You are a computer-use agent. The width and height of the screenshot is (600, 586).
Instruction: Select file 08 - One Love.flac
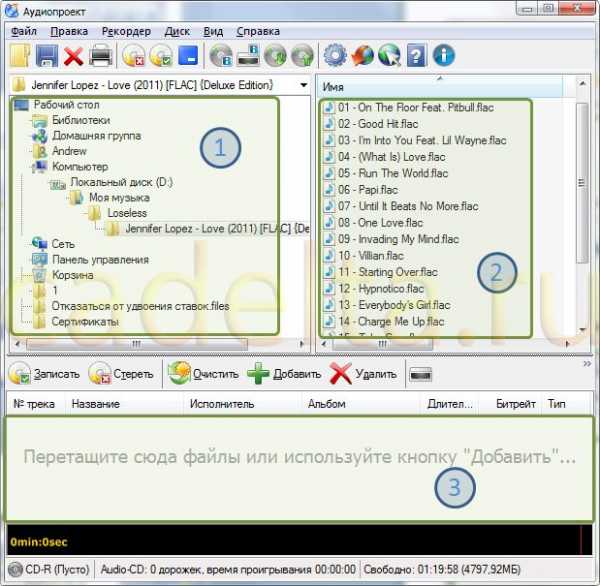pos(380,223)
